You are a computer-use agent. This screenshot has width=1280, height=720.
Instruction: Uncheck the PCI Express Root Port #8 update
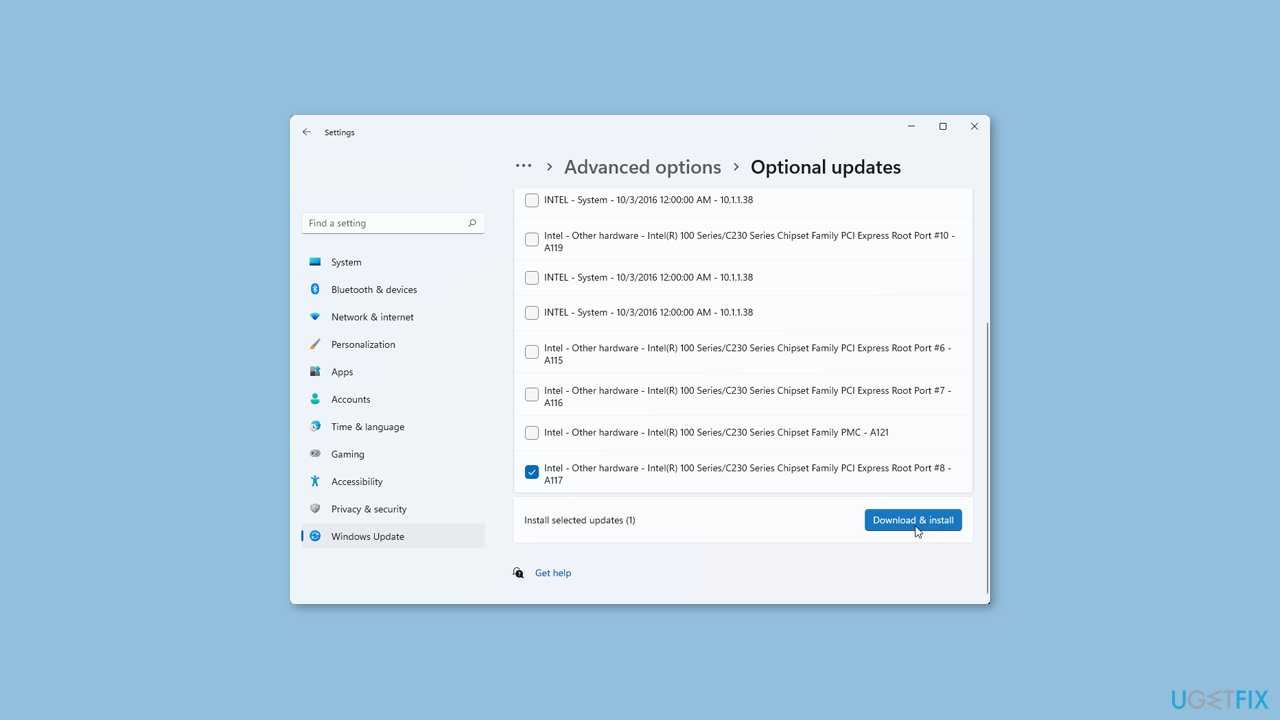532,472
